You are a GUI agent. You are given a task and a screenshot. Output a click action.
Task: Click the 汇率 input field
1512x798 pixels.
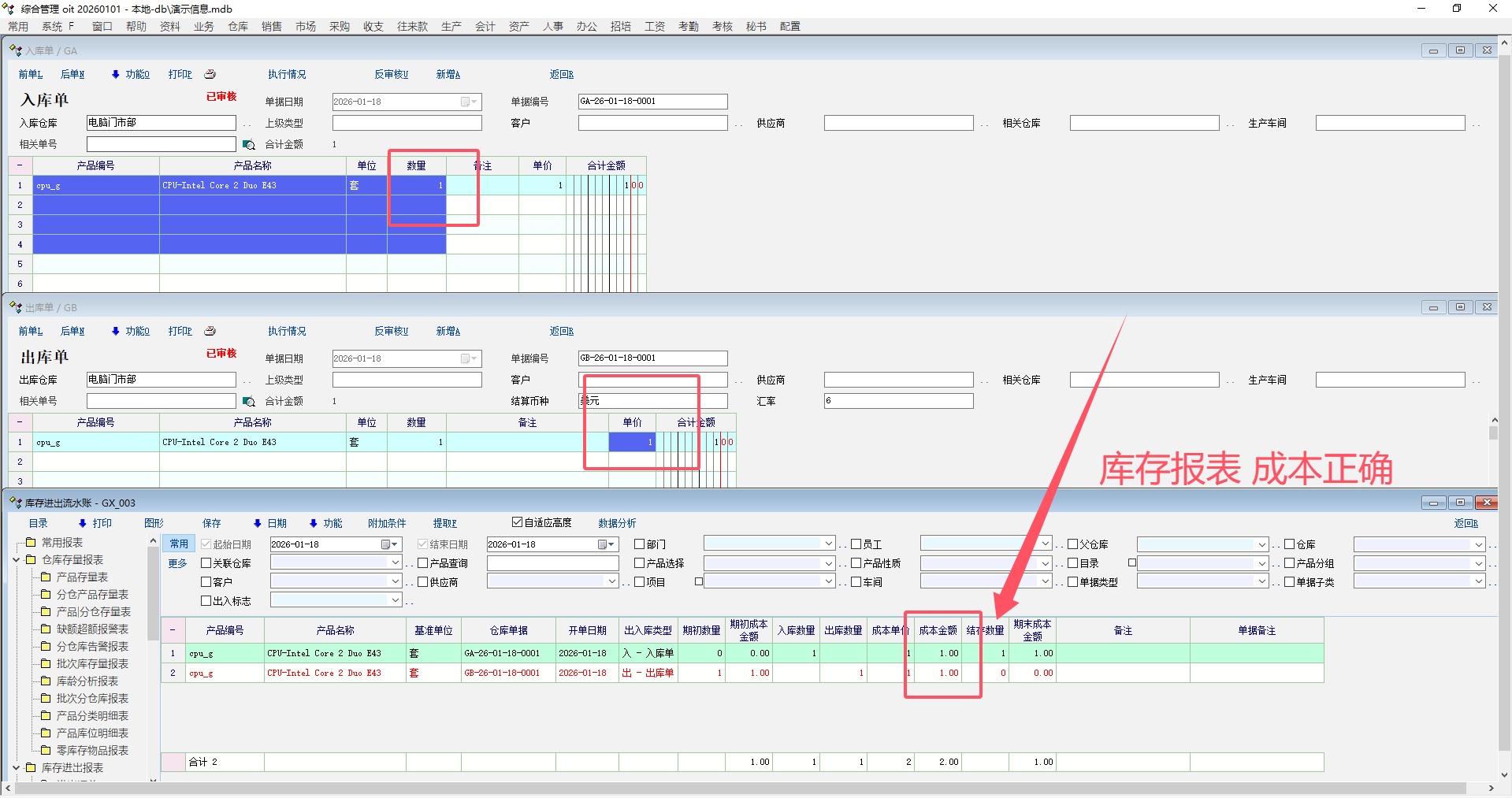click(x=898, y=401)
